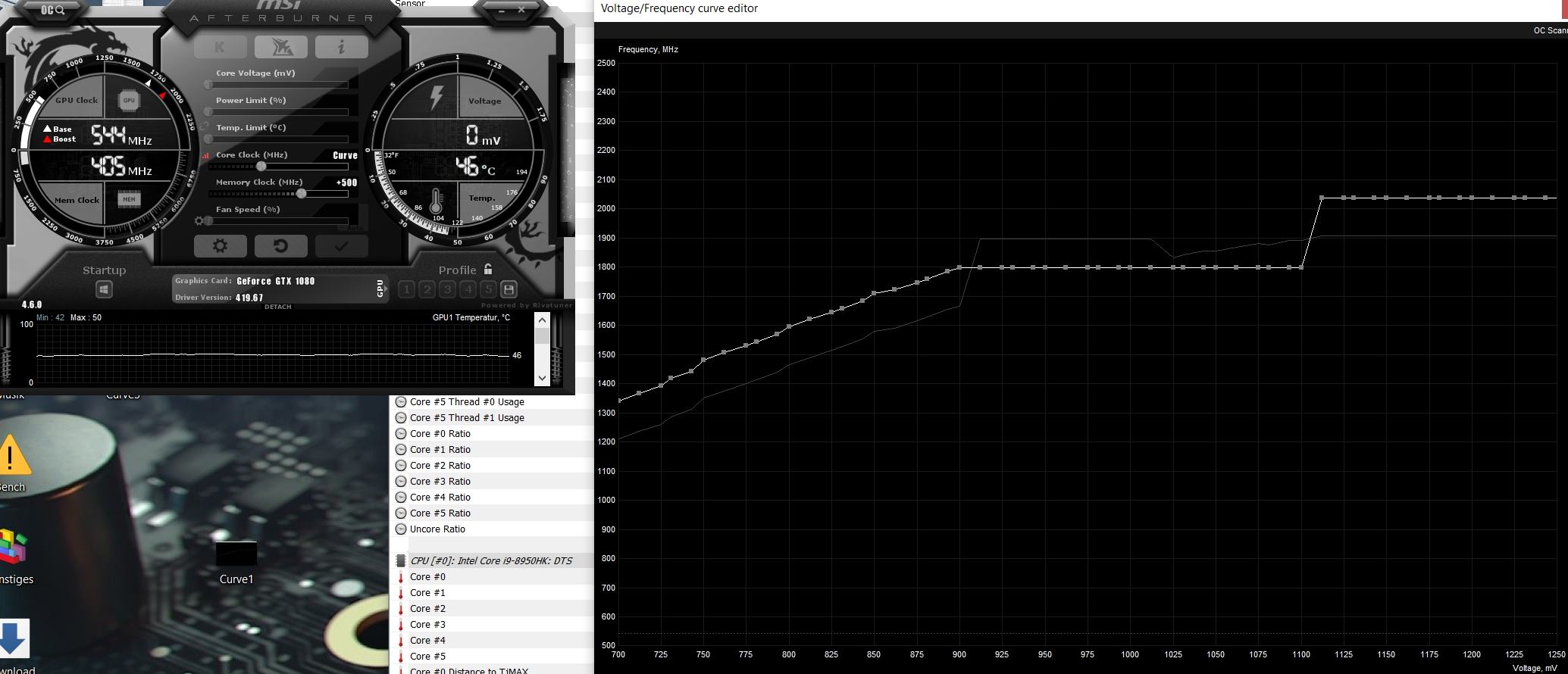Click the Core Voltage (mV) slider handle
Image resolution: width=1568 pixels, height=674 pixels.
208,85
